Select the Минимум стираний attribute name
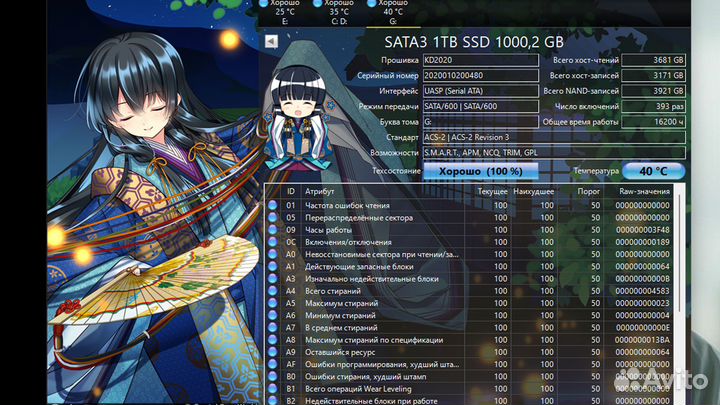The image size is (720, 405). click(340, 315)
